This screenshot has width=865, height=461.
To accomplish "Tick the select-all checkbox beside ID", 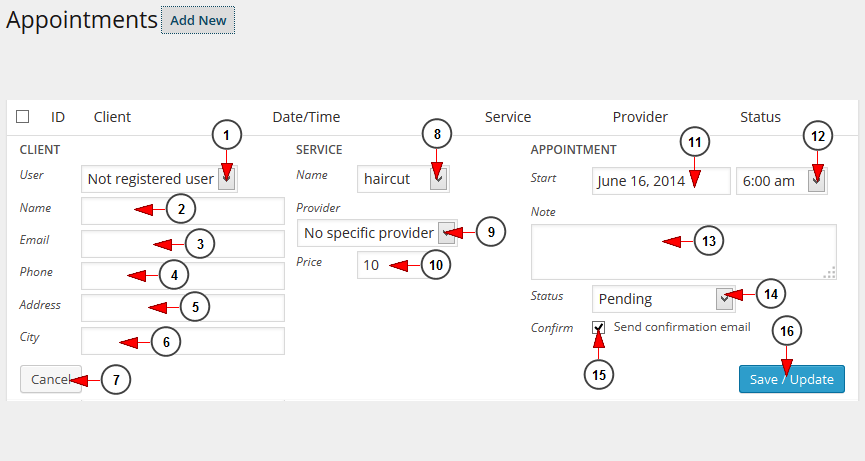I will pyautogui.click(x=23, y=117).
